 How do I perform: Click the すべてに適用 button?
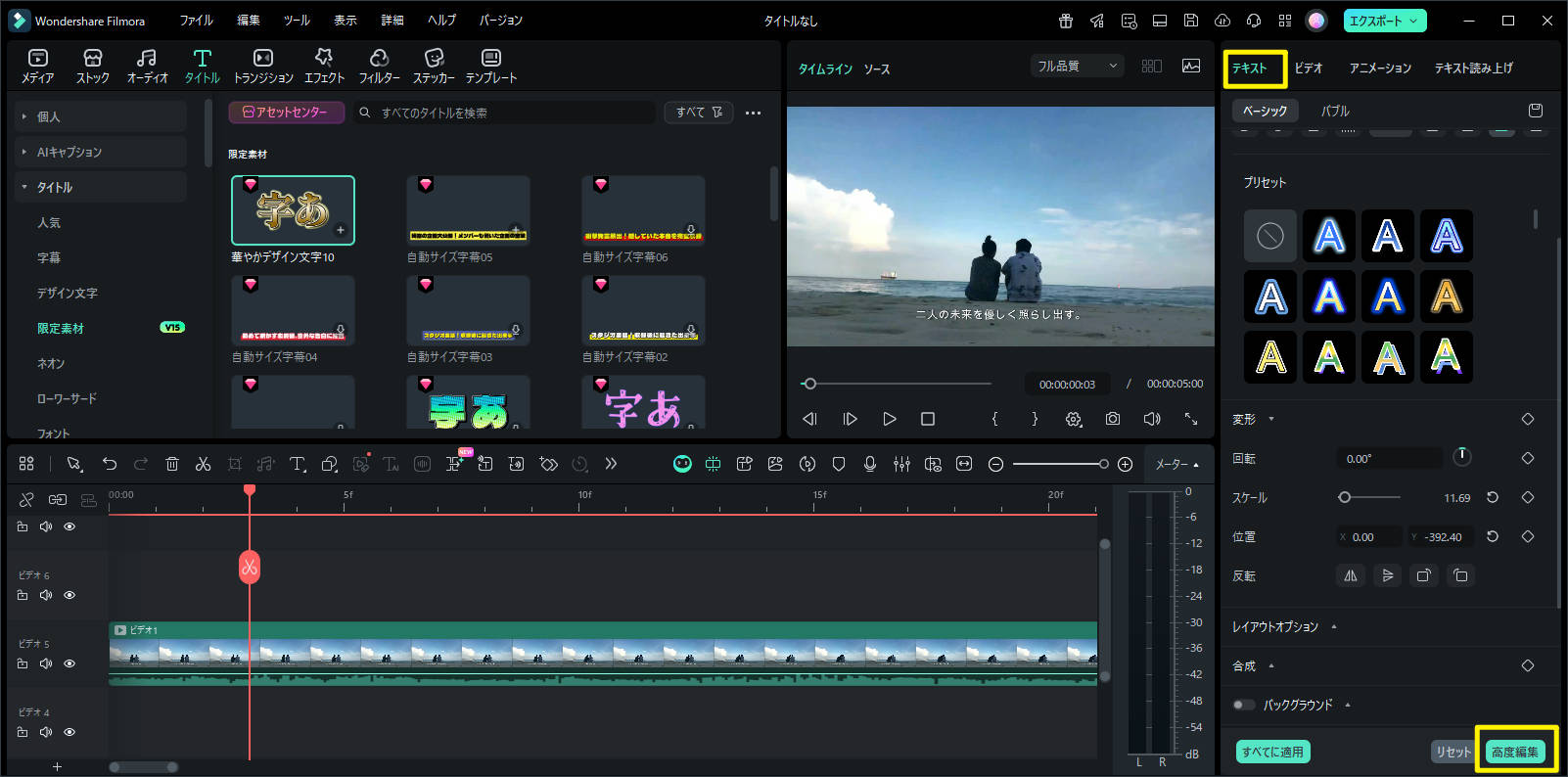tap(1272, 752)
